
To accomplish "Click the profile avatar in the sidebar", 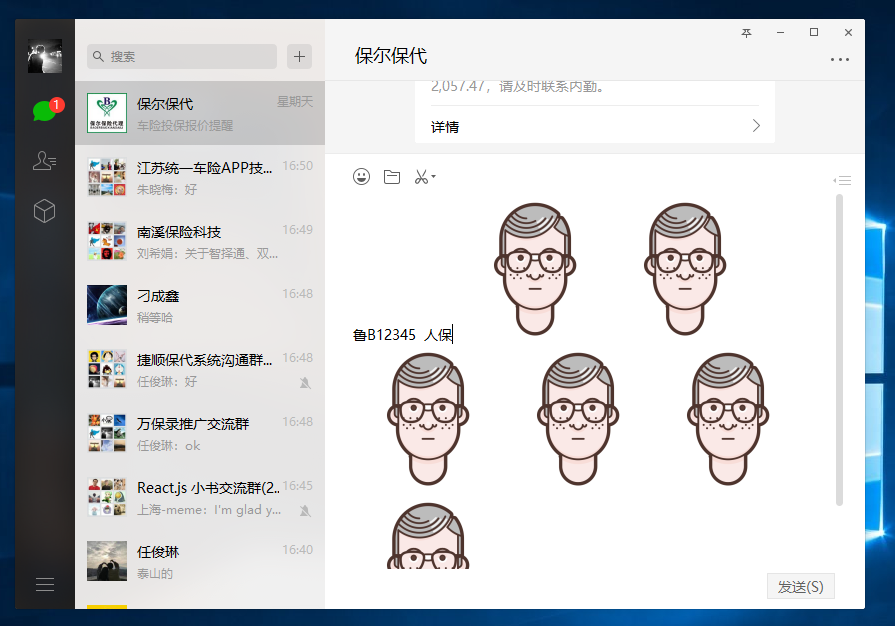I will click(45, 56).
